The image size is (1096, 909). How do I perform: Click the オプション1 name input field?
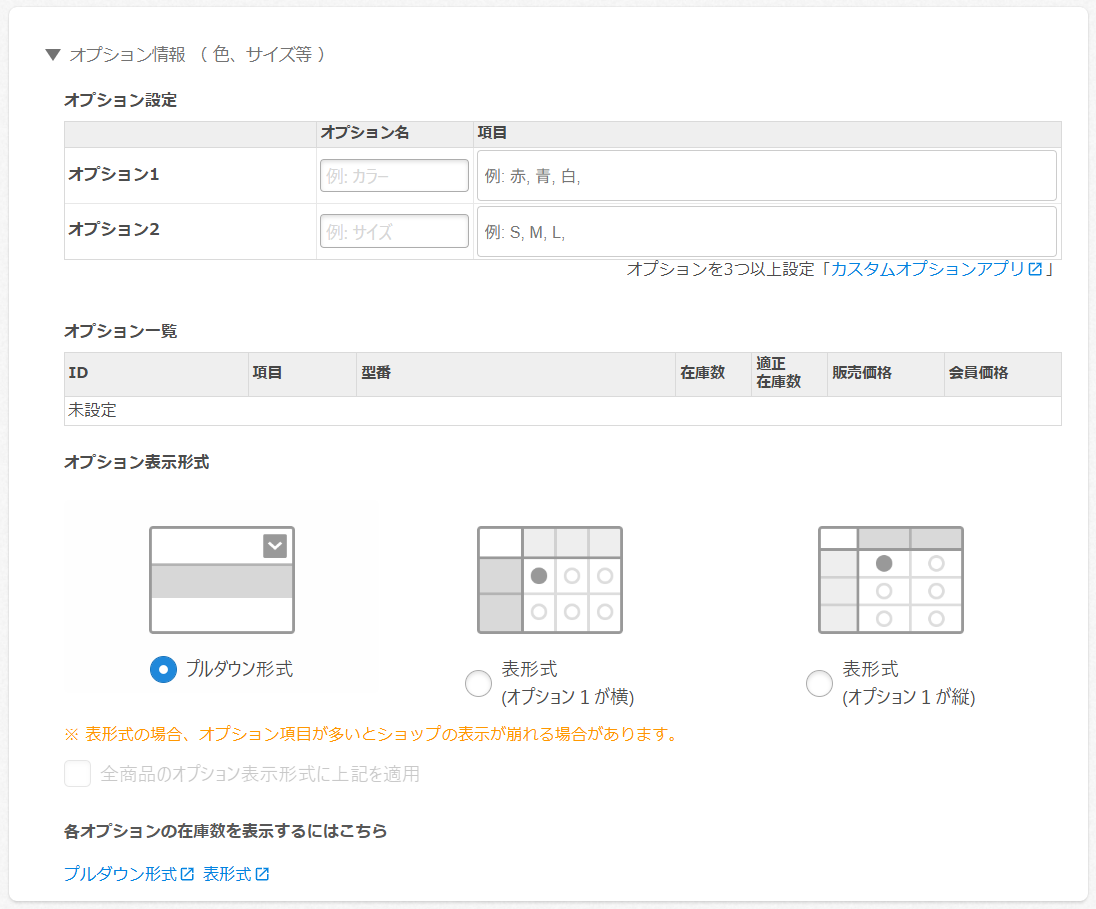pyautogui.click(x=394, y=176)
